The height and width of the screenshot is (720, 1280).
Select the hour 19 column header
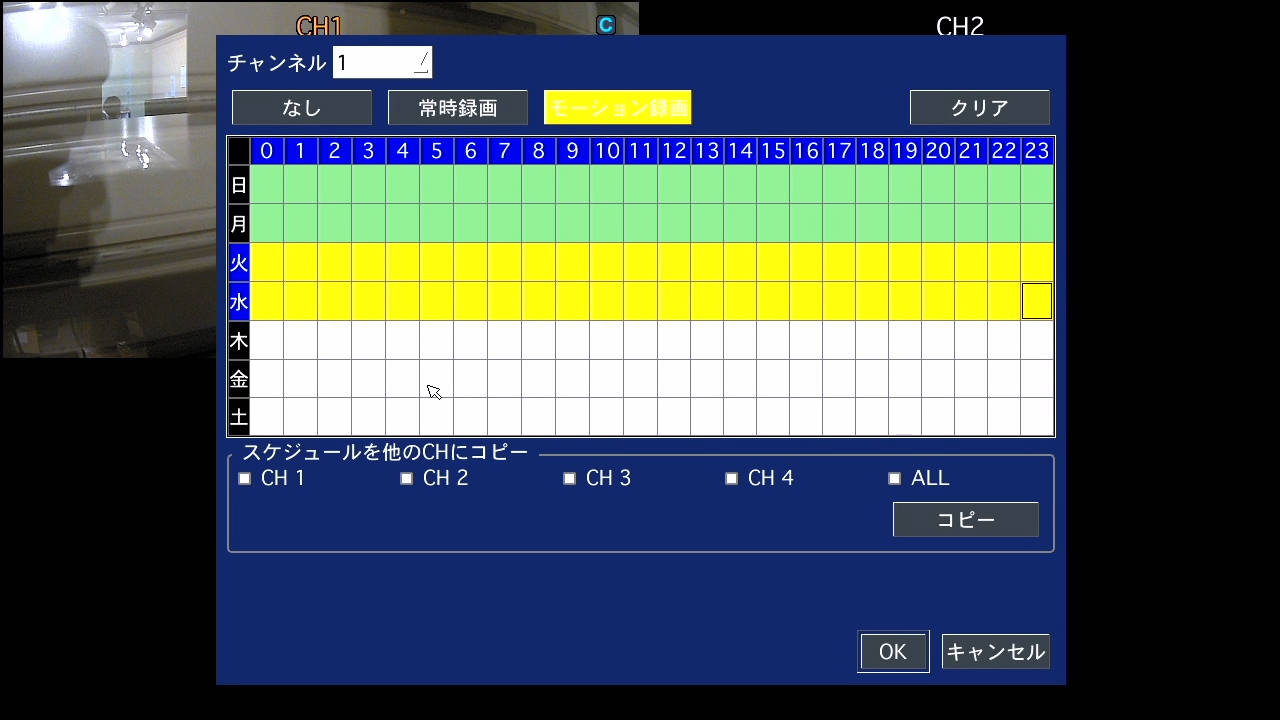point(905,151)
